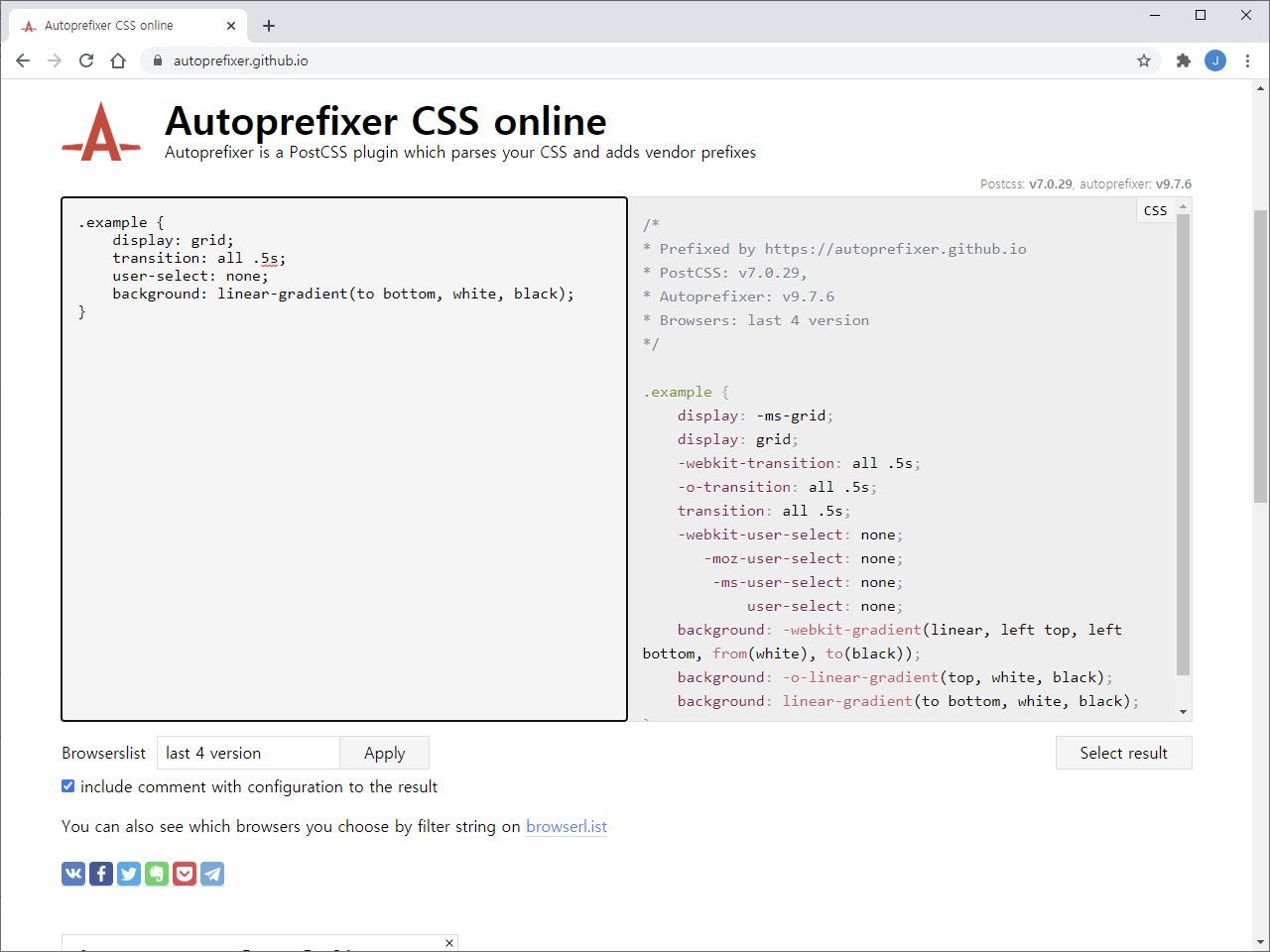Click the '-o-transition: all .5s;' output line

778,487
